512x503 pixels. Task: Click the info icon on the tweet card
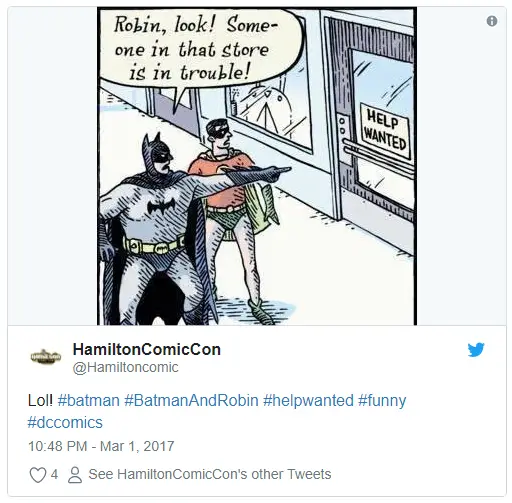pyautogui.click(x=492, y=21)
